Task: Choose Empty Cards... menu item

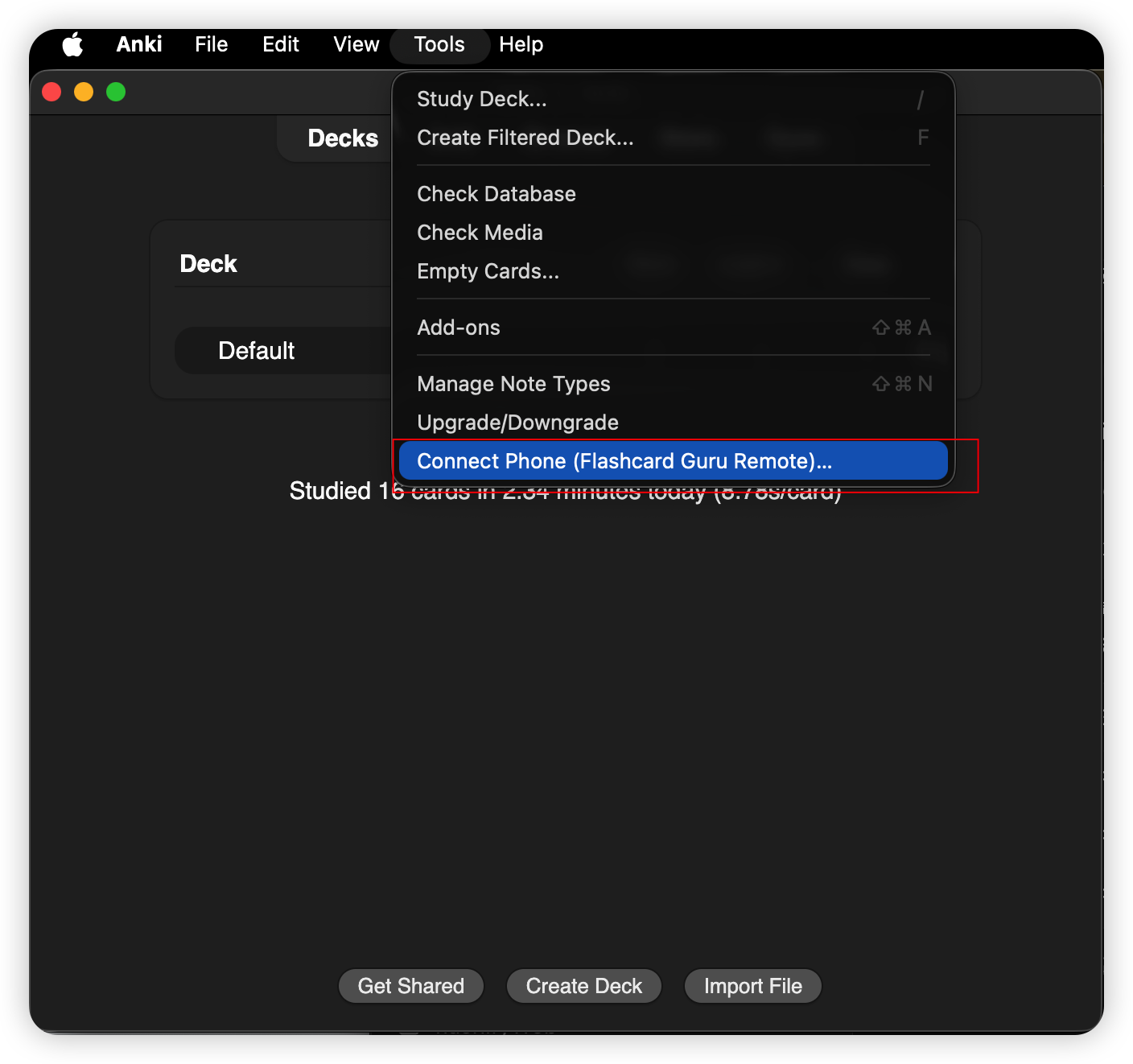Action: (674, 271)
